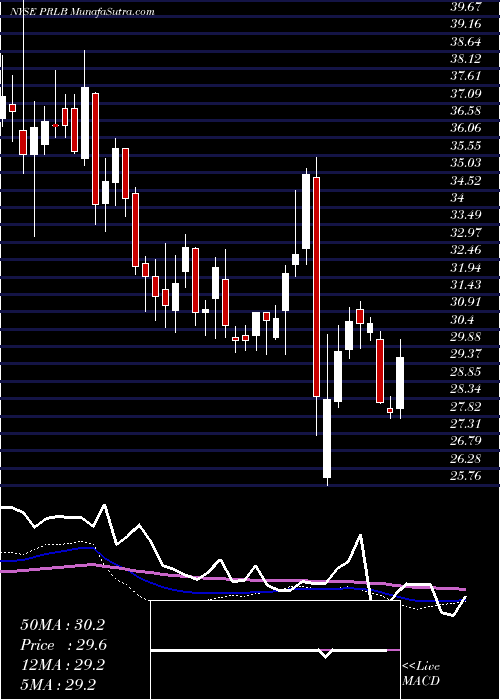Select the 28.34 price axis label
Screen dimensions: 500x700
tap(466, 388)
